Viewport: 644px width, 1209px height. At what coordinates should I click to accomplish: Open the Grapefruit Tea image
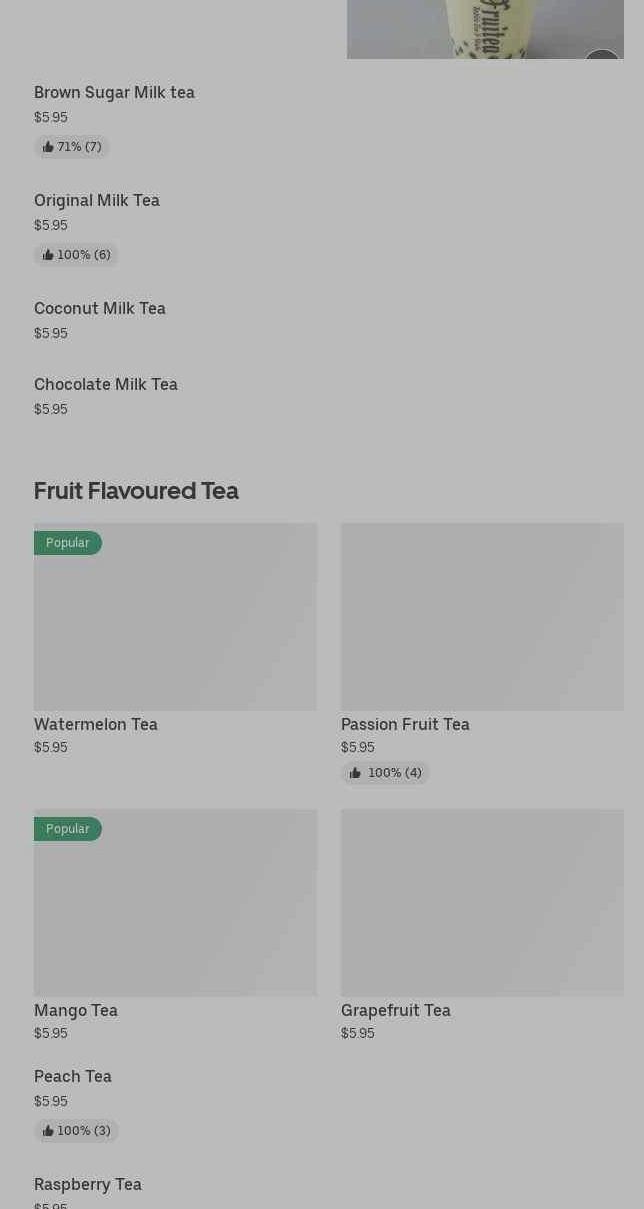point(482,902)
